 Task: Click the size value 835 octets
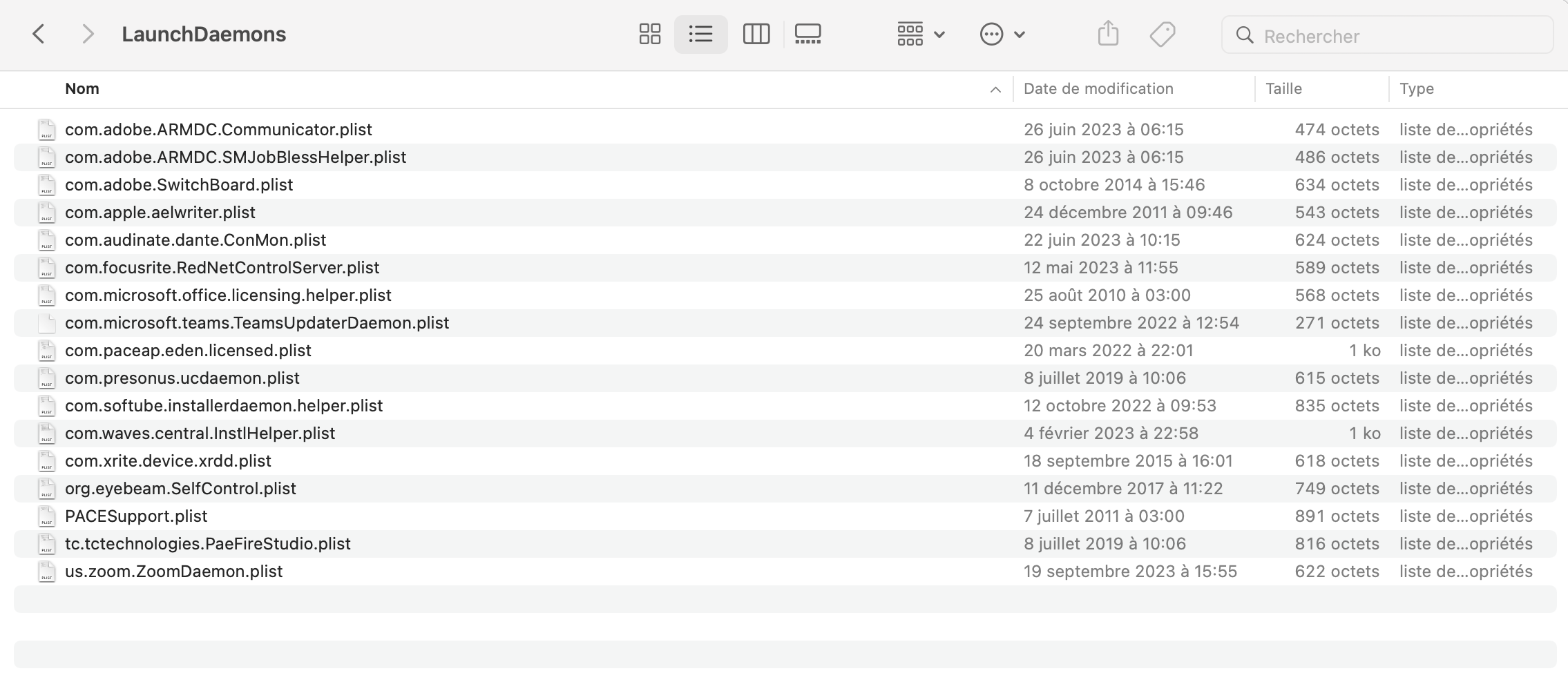pyautogui.click(x=1337, y=405)
